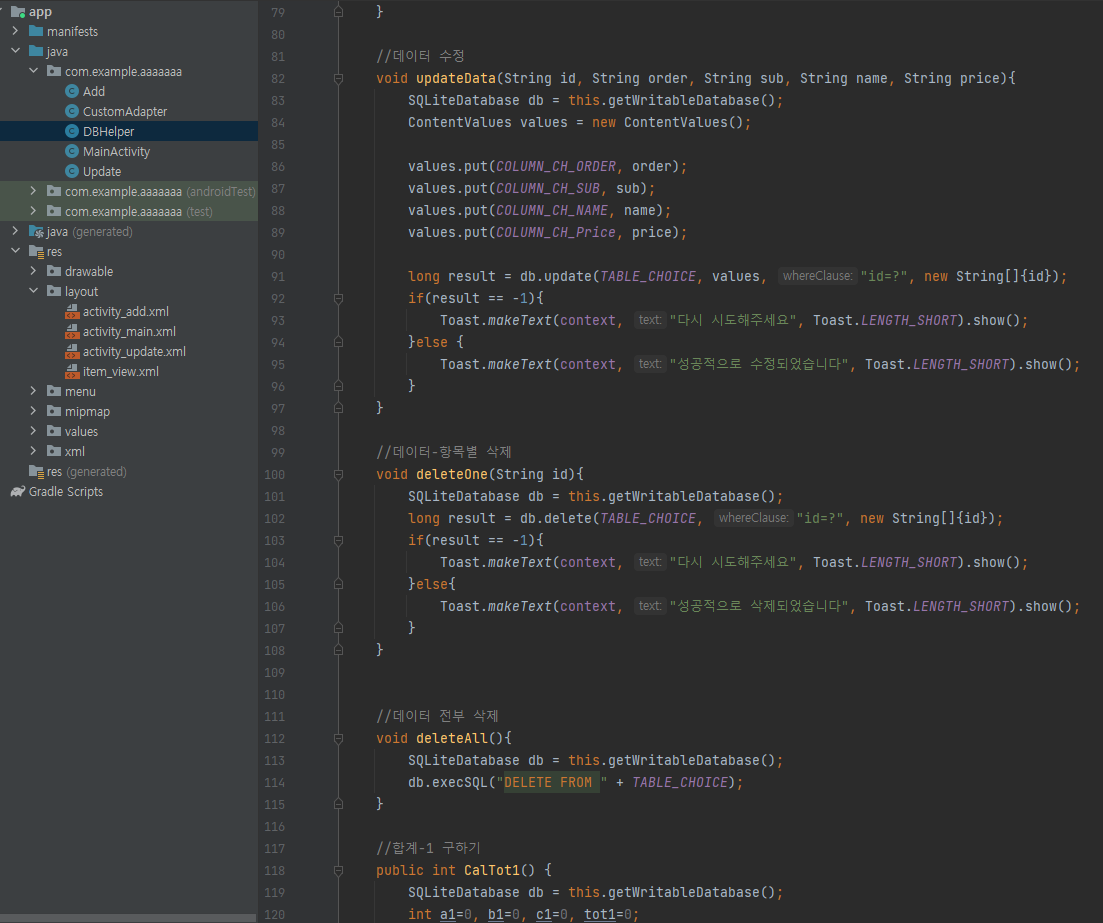
Task: Click the drawable folder icon
Action: pyautogui.click(x=54, y=272)
